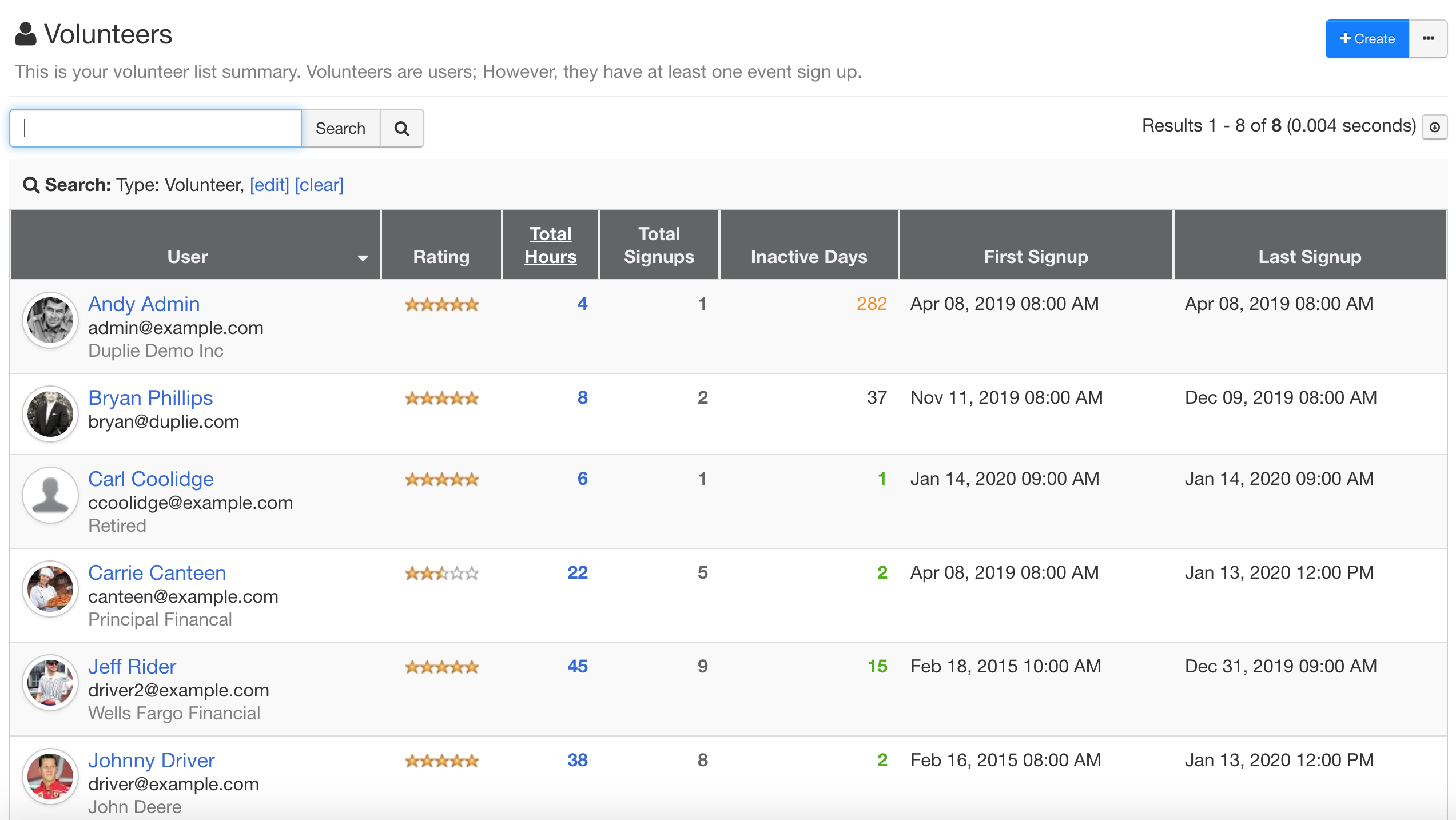The width and height of the screenshot is (1456, 820).
Task: Click the [edit] search filter link
Action: tap(269, 185)
